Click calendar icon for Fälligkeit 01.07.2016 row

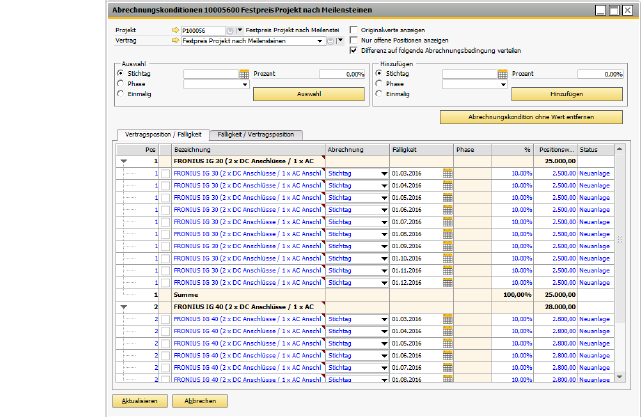coord(448,221)
